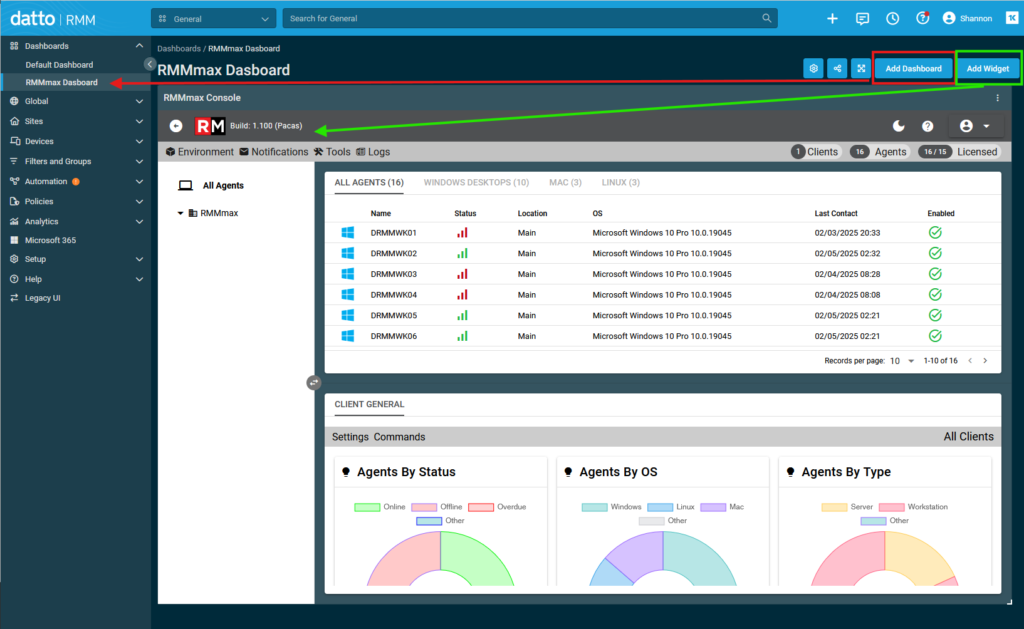Open the console overflow menu with three dots
Viewport: 1024px width, 629px height.
(997, 96)
